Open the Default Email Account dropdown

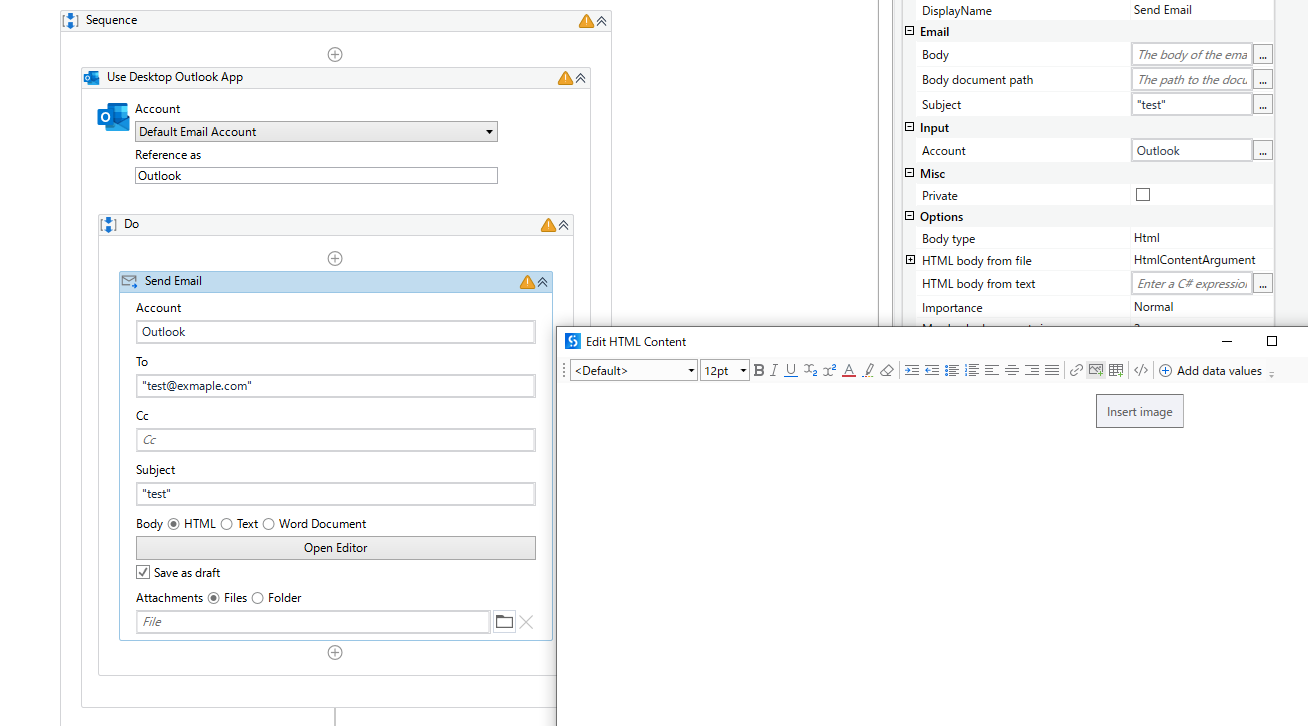(488, 131)
